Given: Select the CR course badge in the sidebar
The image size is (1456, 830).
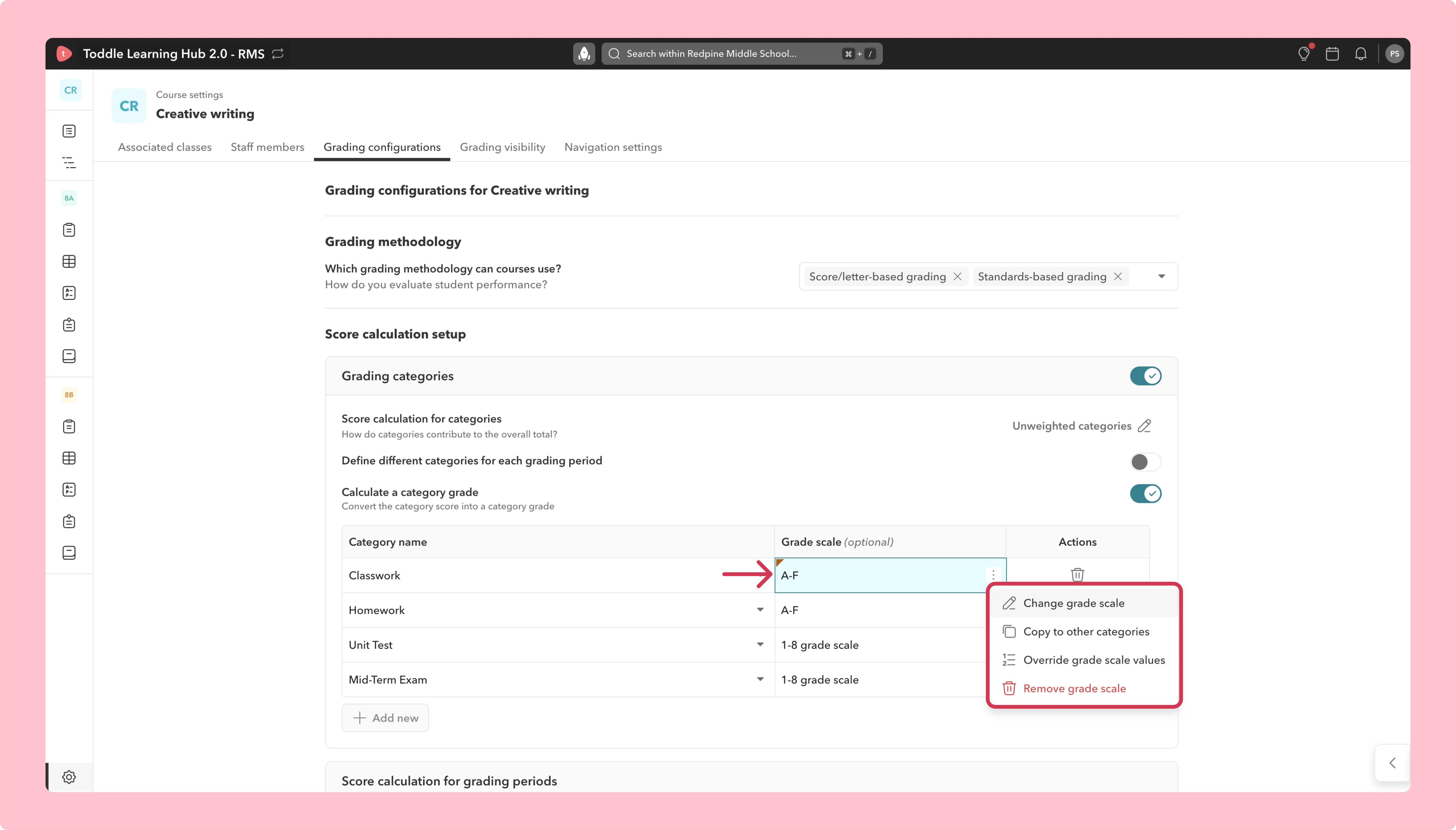Looking at the screenshot, I should coord(70,90).
